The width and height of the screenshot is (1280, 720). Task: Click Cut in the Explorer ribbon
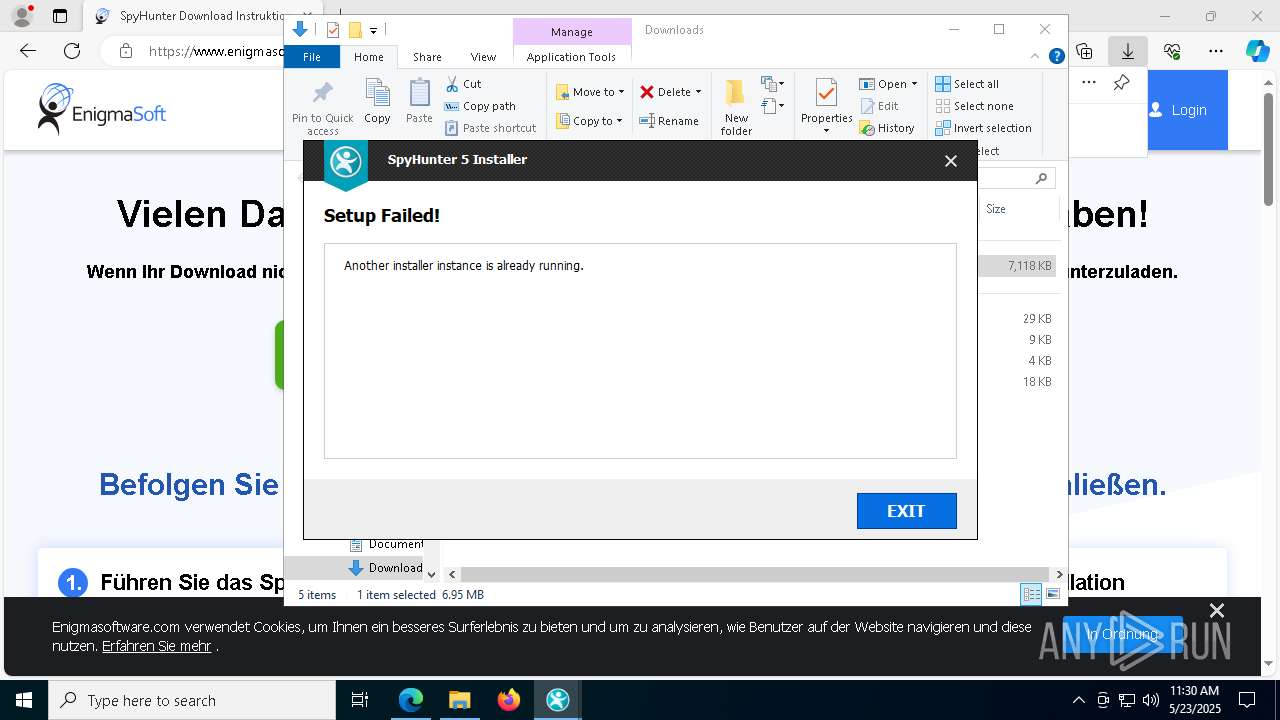[x=463, y=84]
